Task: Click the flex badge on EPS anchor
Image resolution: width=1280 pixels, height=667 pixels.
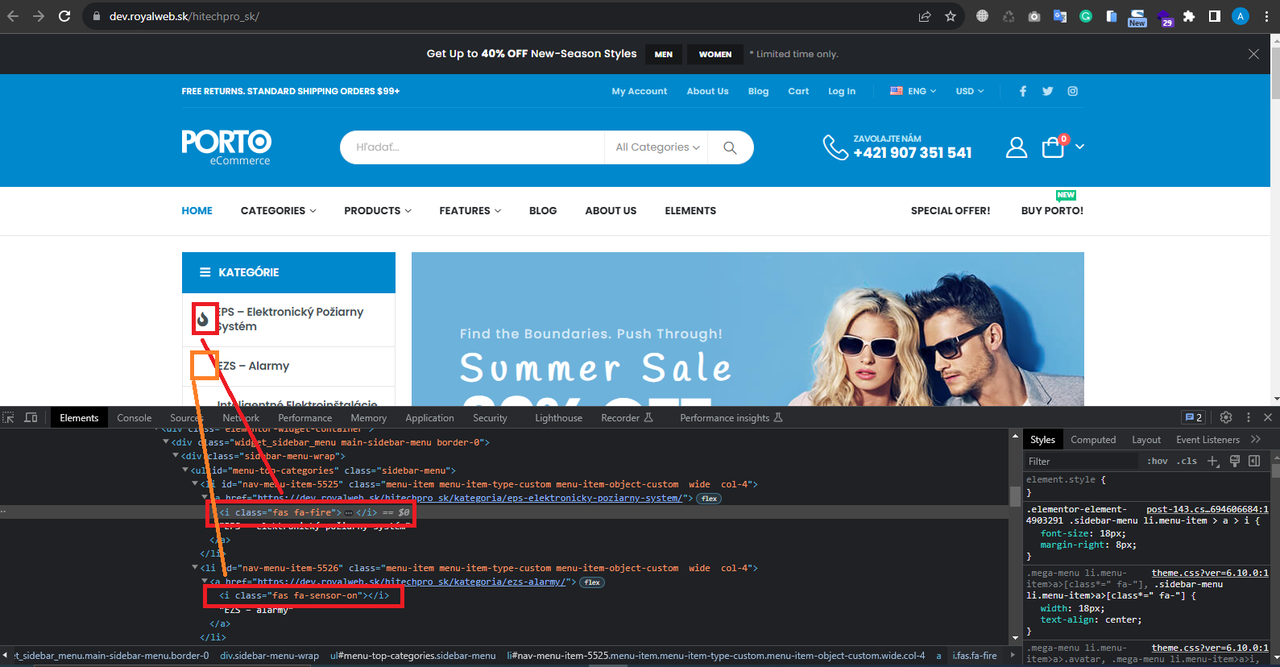Action: coord(709,498)
